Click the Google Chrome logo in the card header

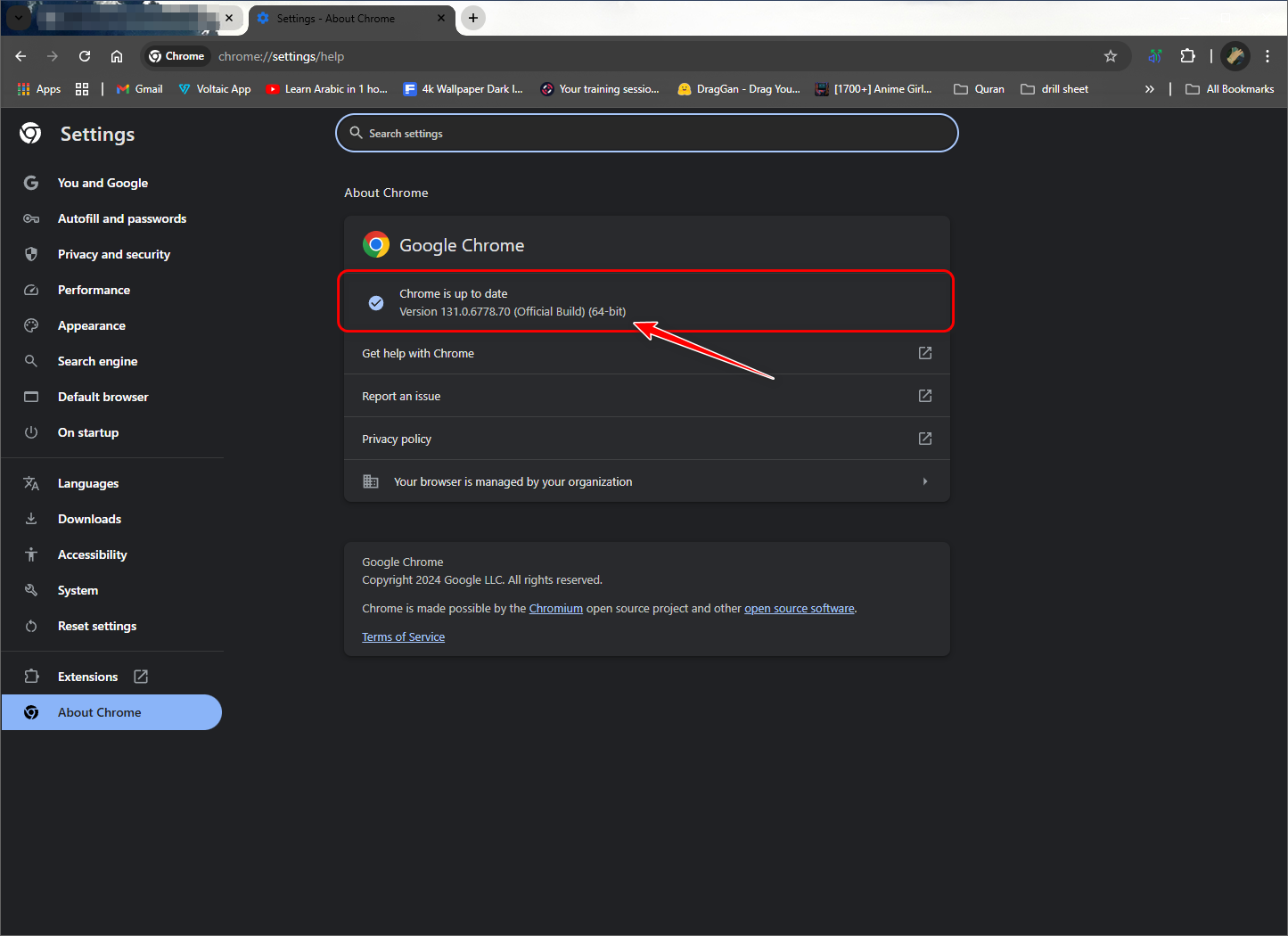tap(376, 245)
